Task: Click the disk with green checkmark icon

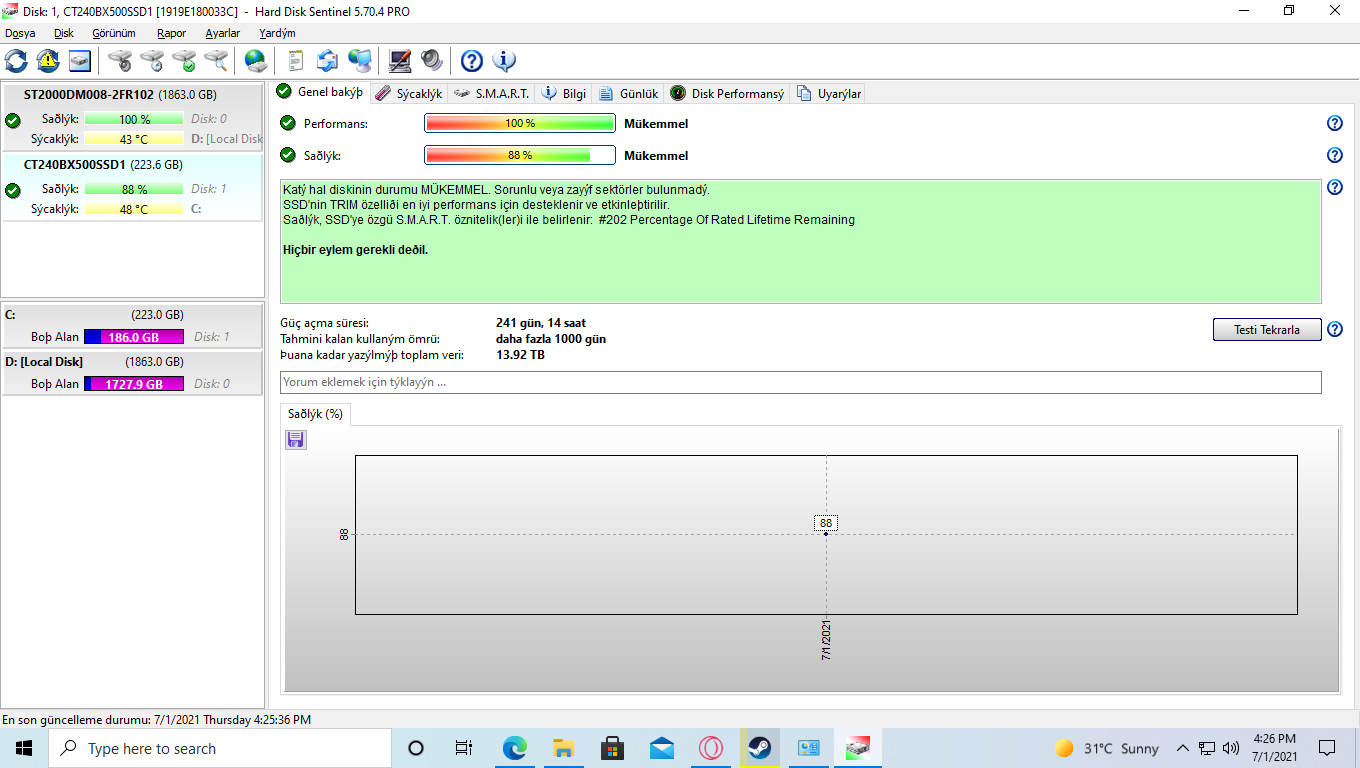Action: click(x=184, y=61)
